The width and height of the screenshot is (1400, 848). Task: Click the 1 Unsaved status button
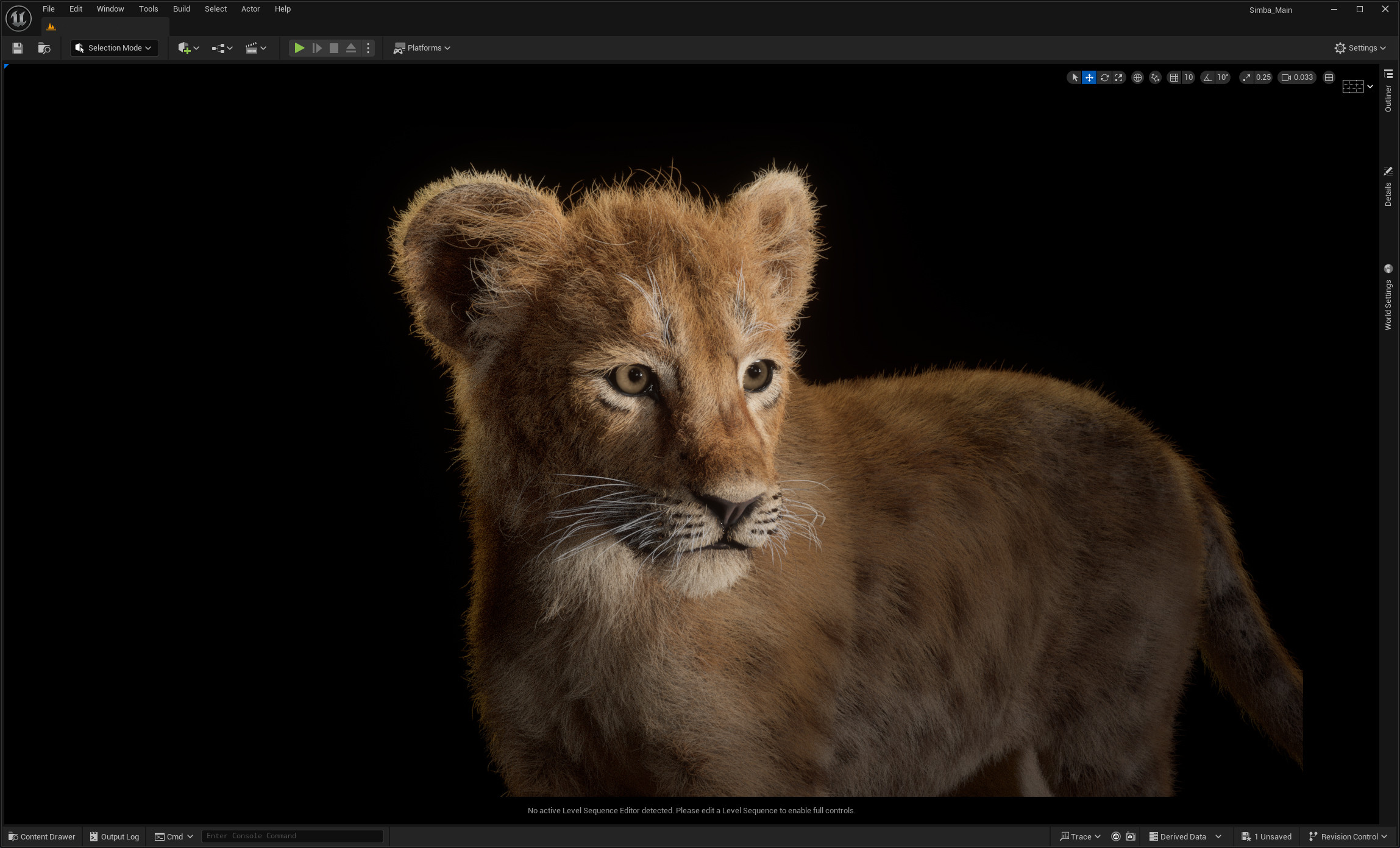(x=1267, y=836)
